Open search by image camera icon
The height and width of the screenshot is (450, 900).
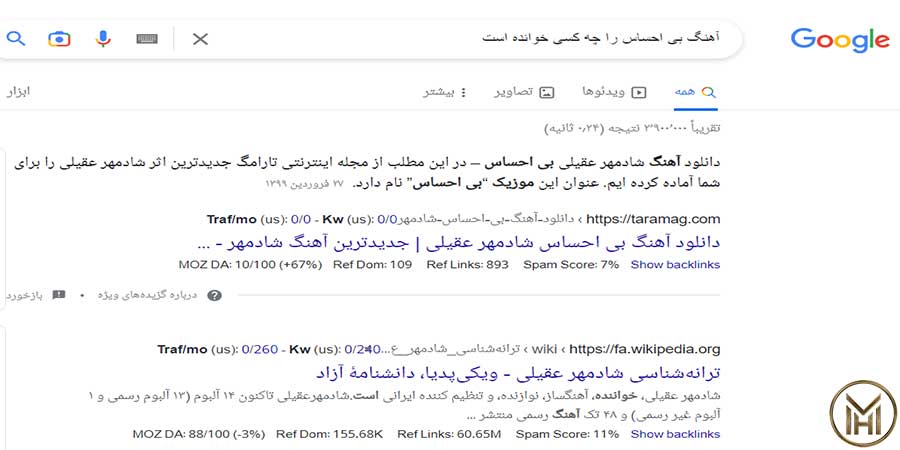pos(59,39)
